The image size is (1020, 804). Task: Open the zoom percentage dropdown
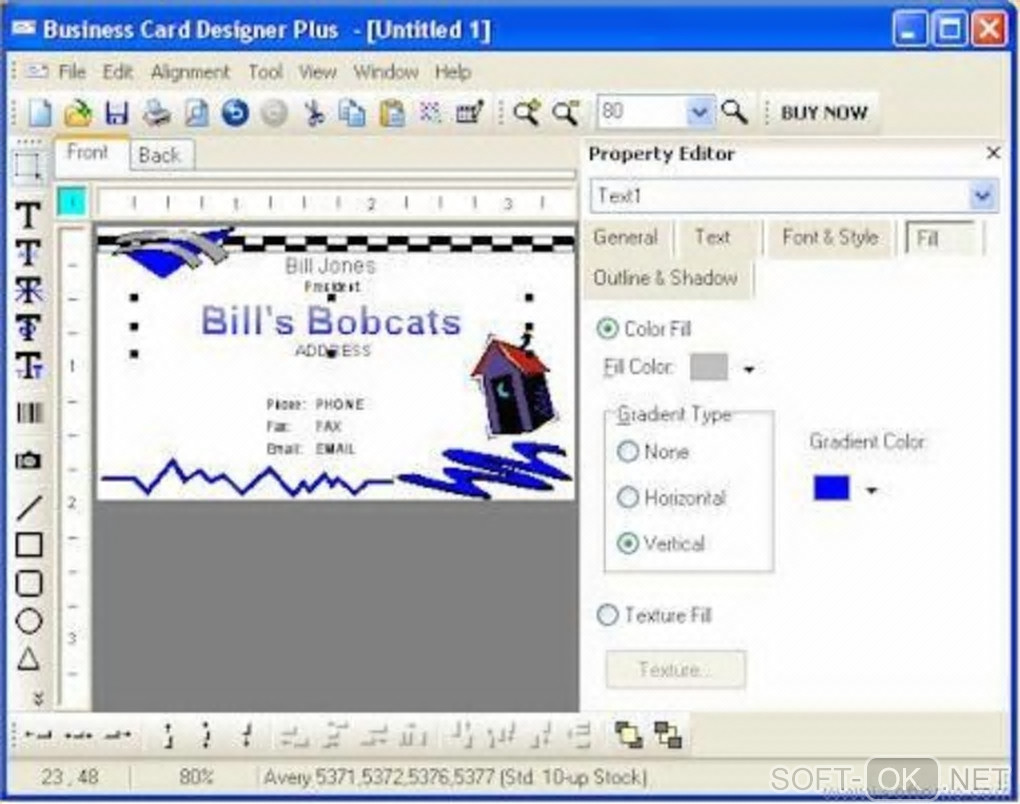point(699,113)
